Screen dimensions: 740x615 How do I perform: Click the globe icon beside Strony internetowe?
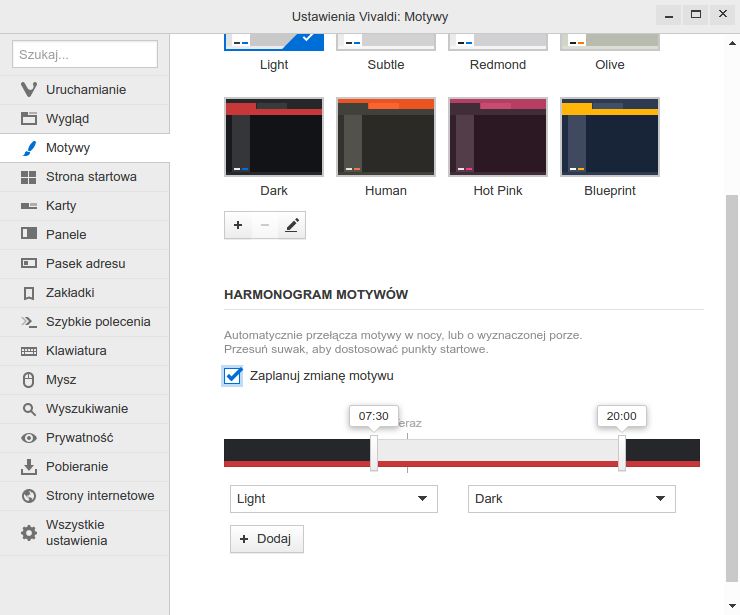(29, 496)
